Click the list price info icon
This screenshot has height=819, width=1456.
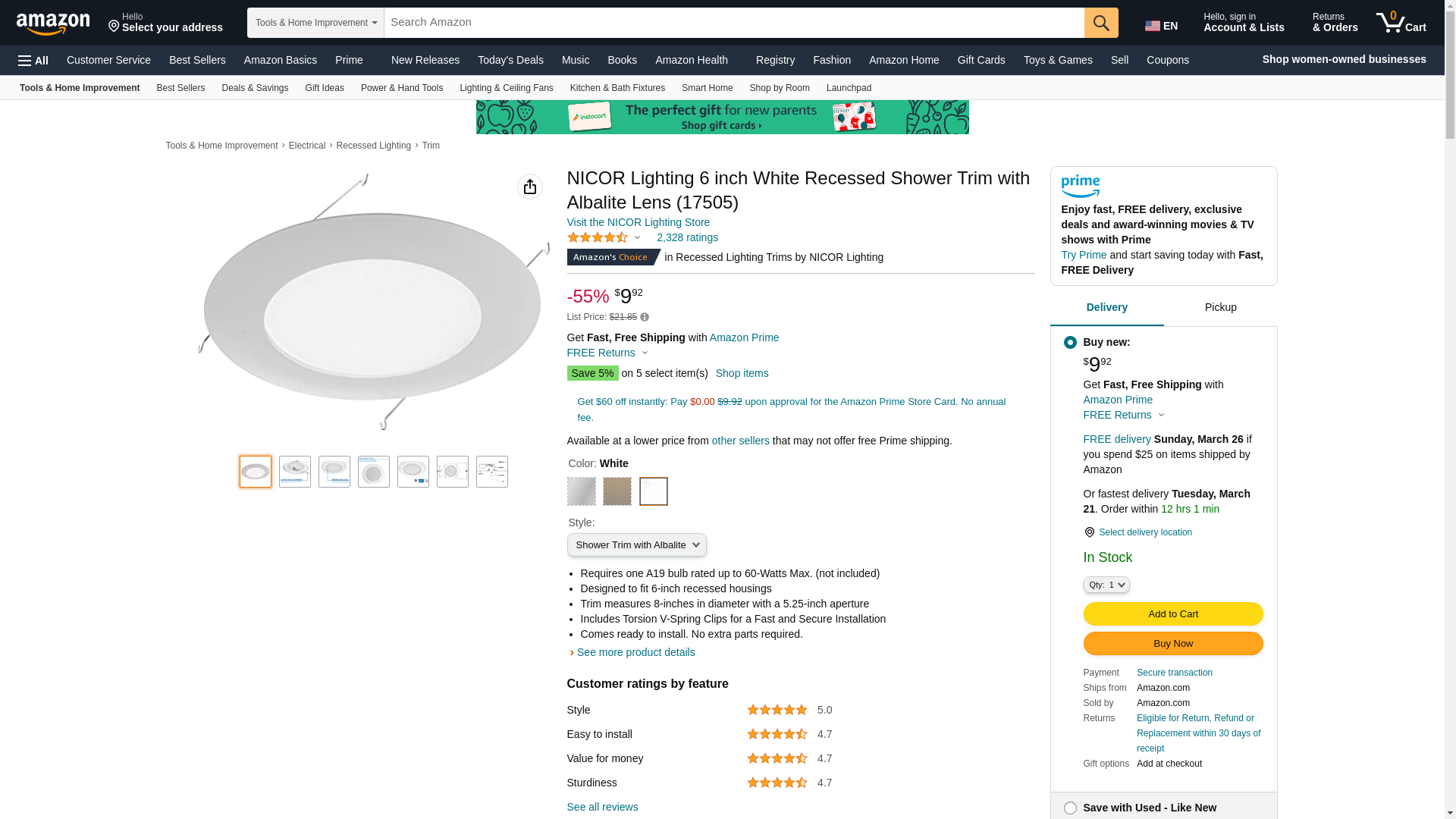(x=645, y=317)
